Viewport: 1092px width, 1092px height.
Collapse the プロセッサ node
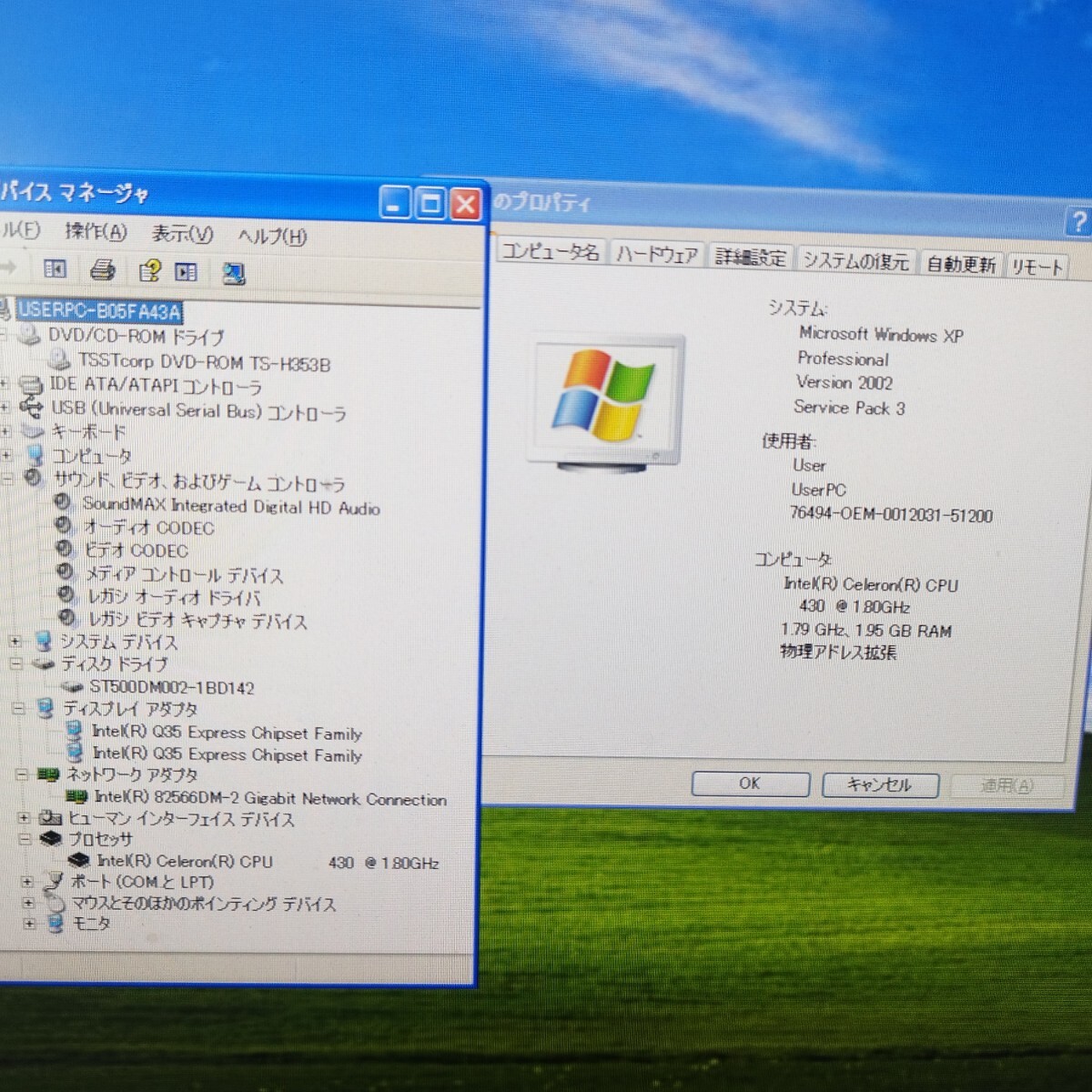click(x=25, y=839)
